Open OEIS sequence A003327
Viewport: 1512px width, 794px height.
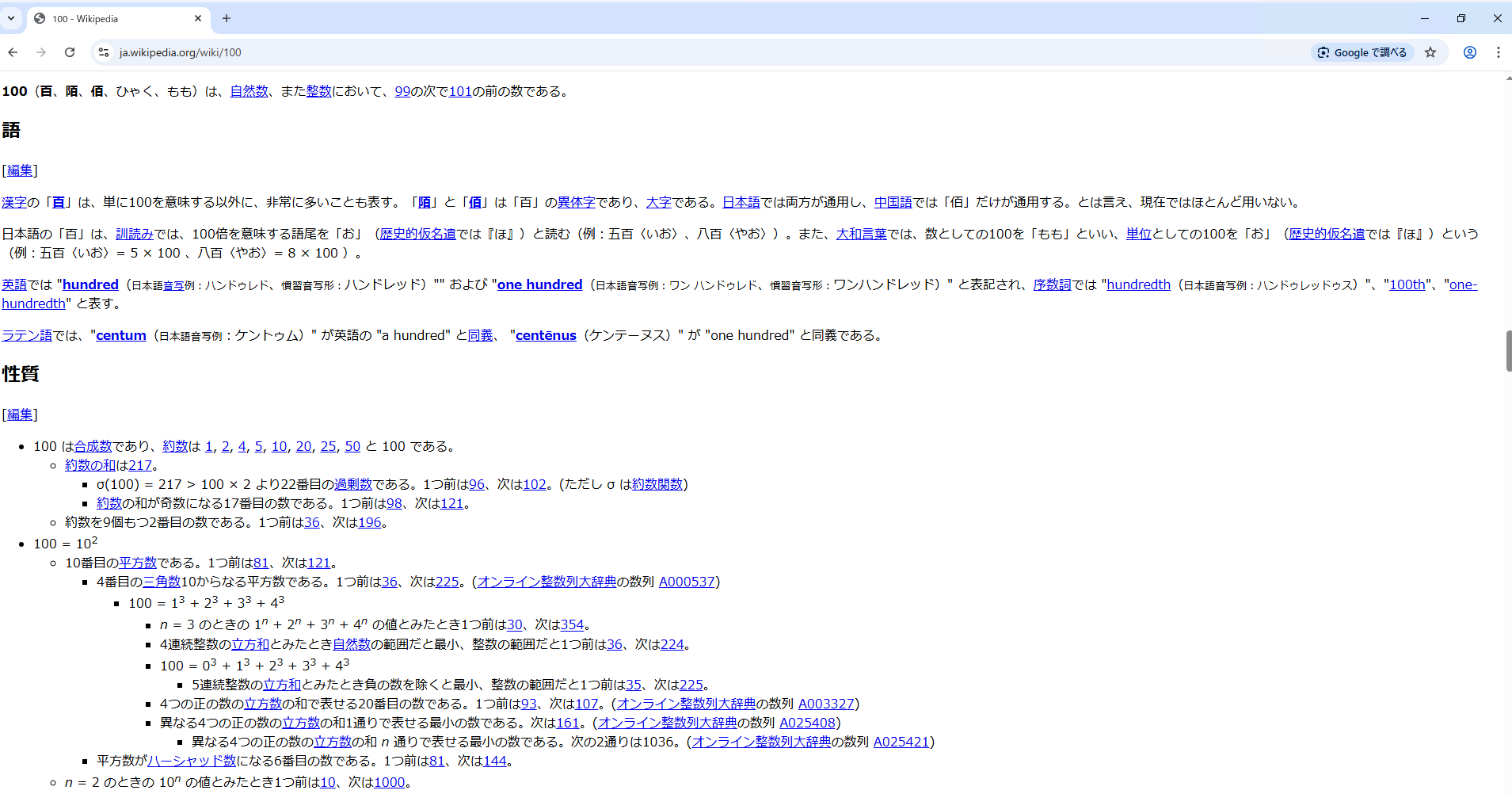(826, 704)
